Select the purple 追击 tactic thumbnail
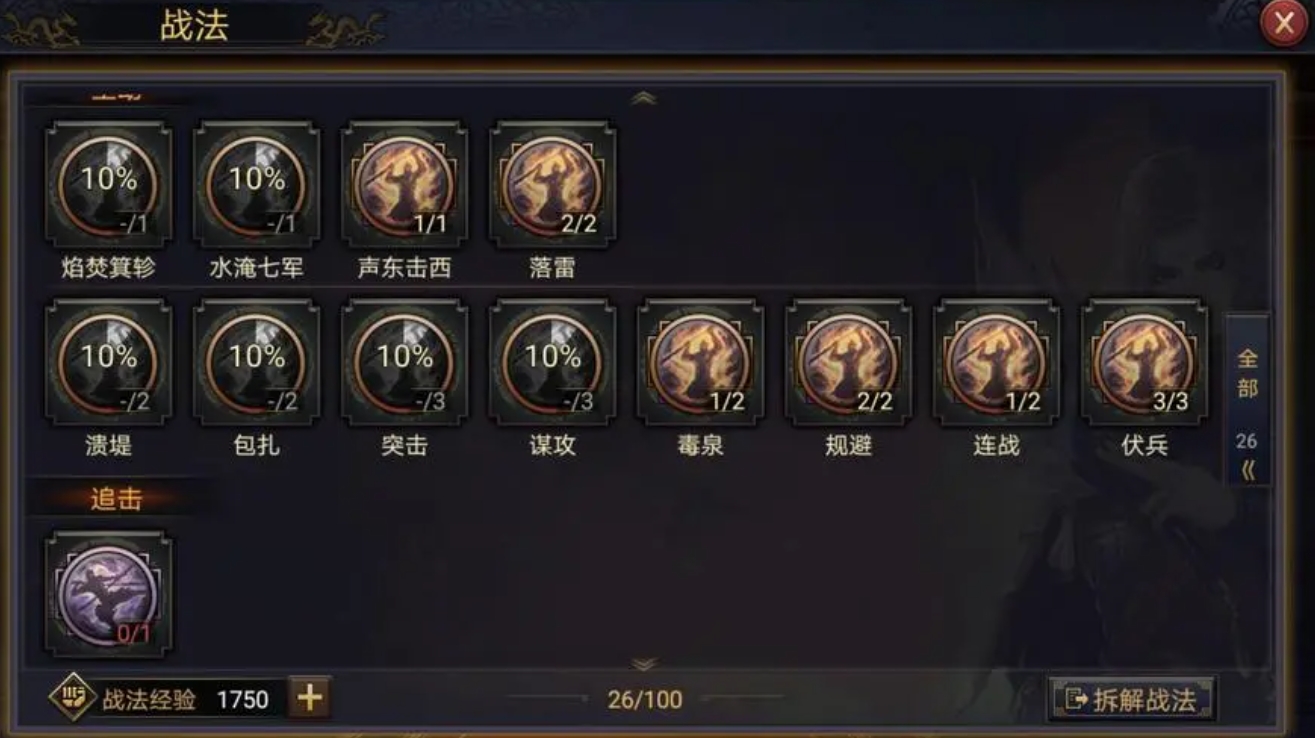The height and width of the screenshot is (738, 1315). [x=108, y=594]
